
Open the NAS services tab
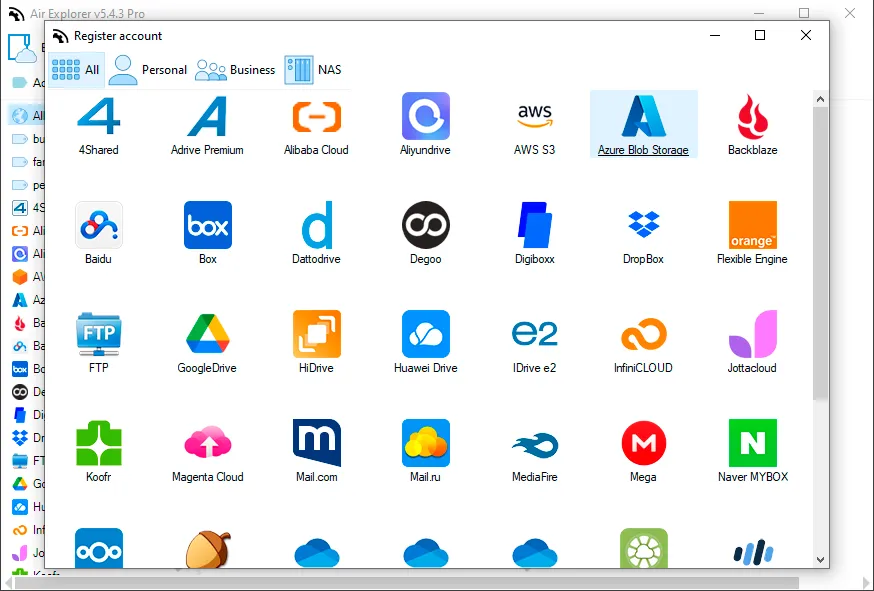(313, 70)
